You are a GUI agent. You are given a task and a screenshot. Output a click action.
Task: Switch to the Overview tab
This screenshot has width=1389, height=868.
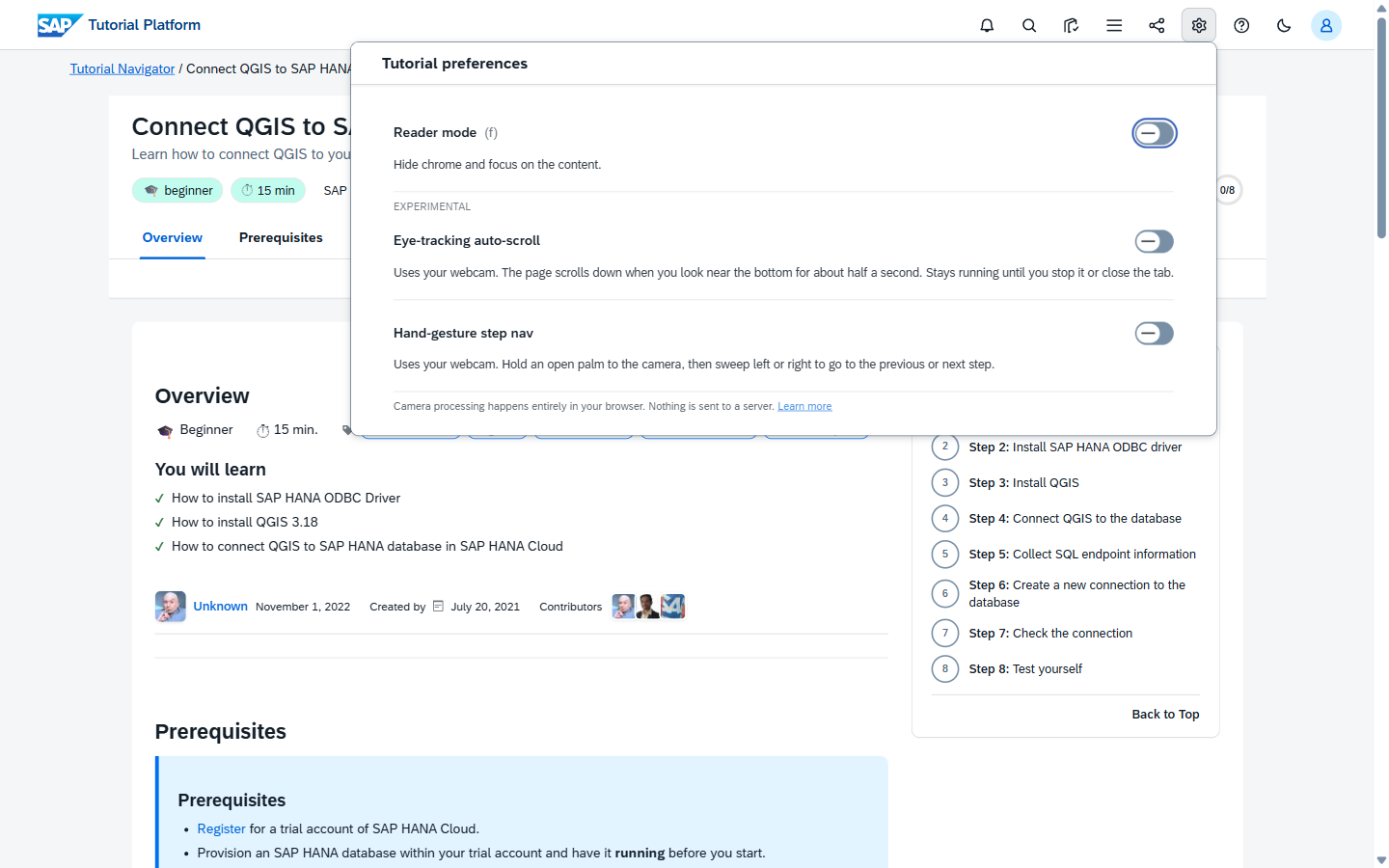pyautogui.click(x=173, y=238)
